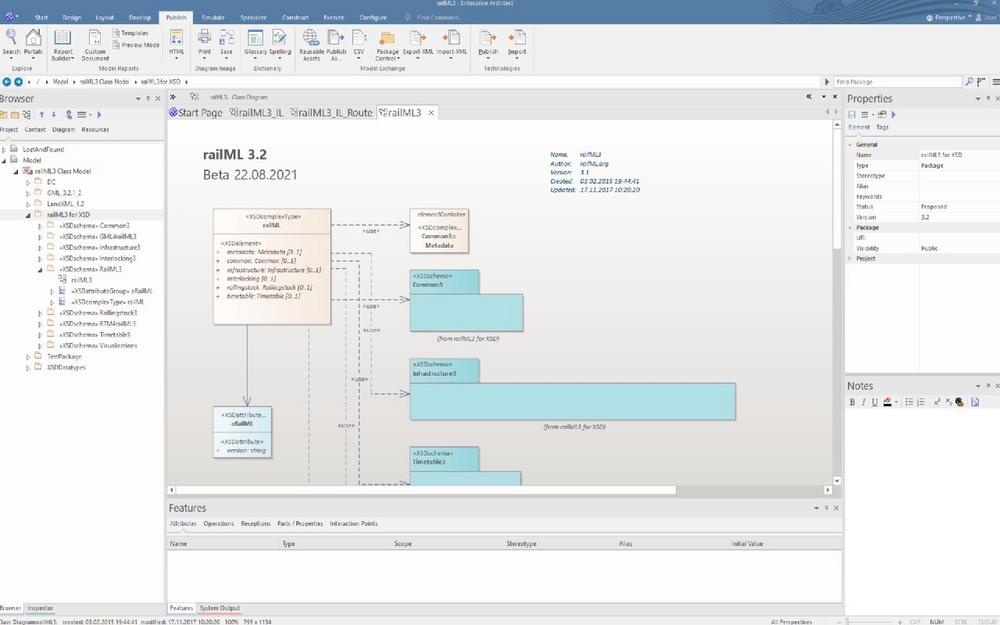Switch to the Simulate ribbon tab
This screenshot has height=625, width=1000.
(x=212, y=18)
